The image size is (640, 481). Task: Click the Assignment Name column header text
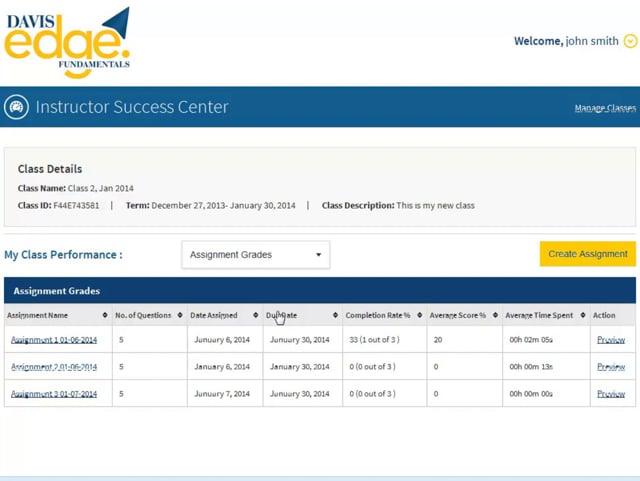[38, 315]
